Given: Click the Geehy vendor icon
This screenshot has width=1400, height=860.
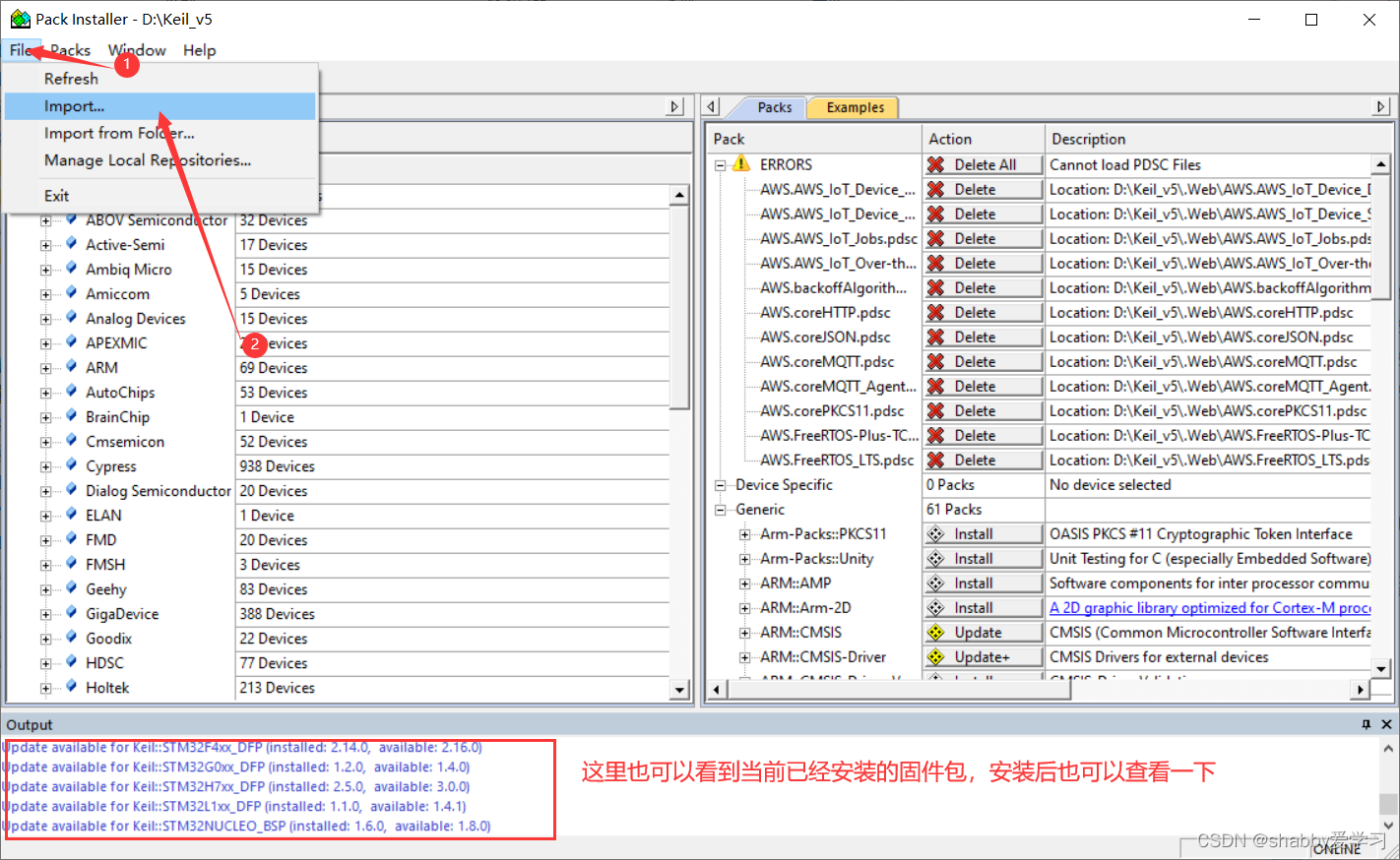Looking at the screenshot, I should coord(72,588).
